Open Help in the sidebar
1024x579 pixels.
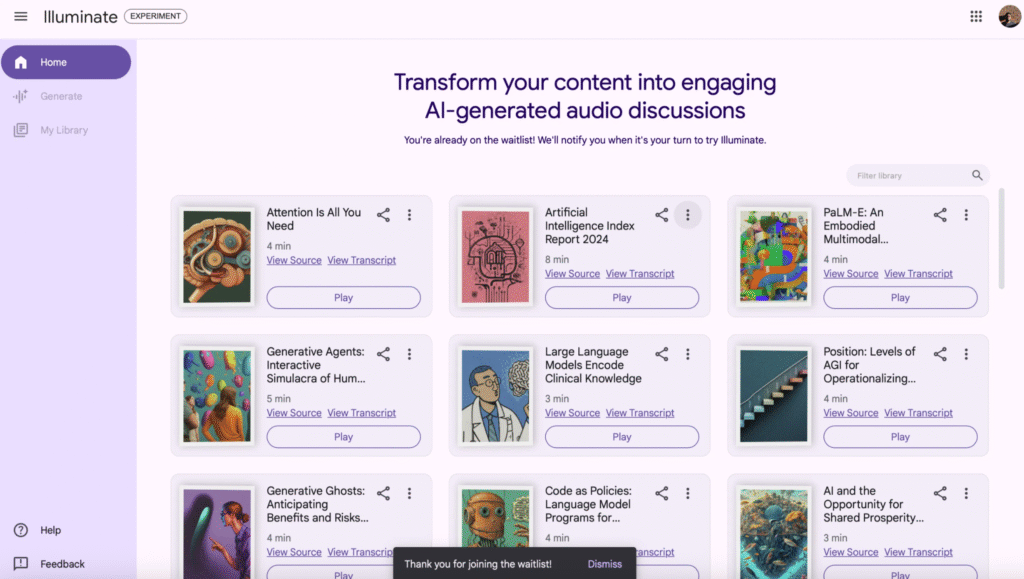point(38,530)
